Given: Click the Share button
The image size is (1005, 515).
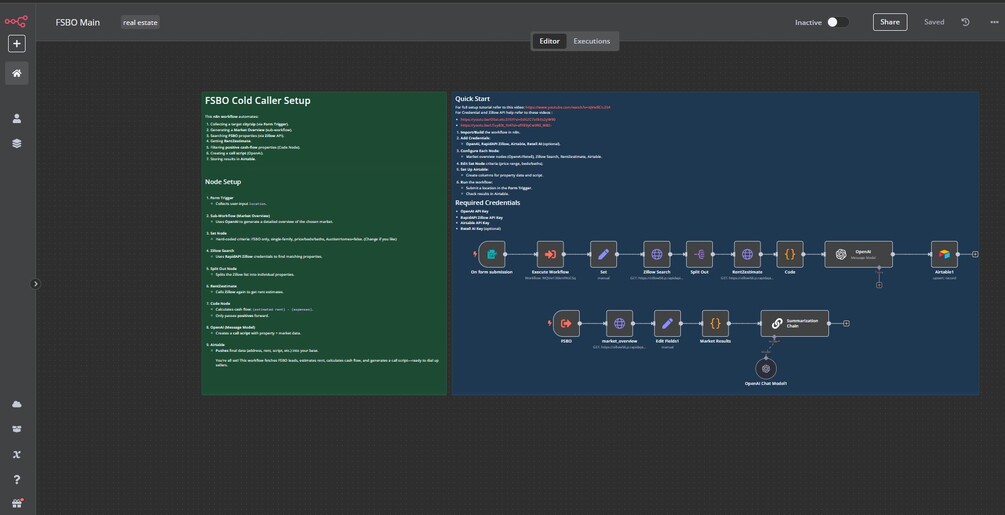Looking at the screenshot, I should [x=890, y=22].
